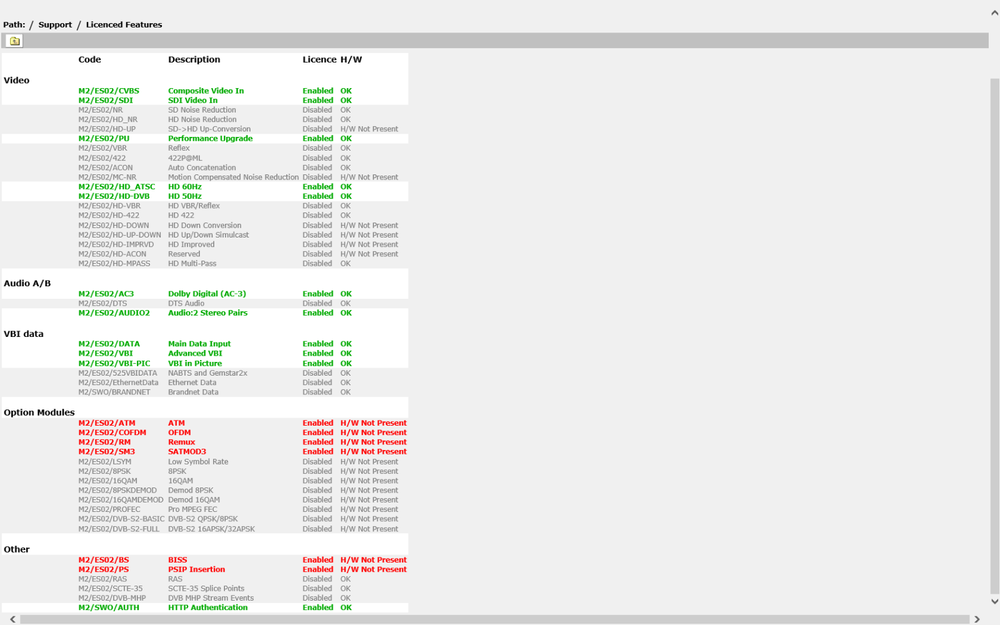This screenshot has width=1000, height=625.
Task: Click the Option Modules section heading
Action: [39, 412]
